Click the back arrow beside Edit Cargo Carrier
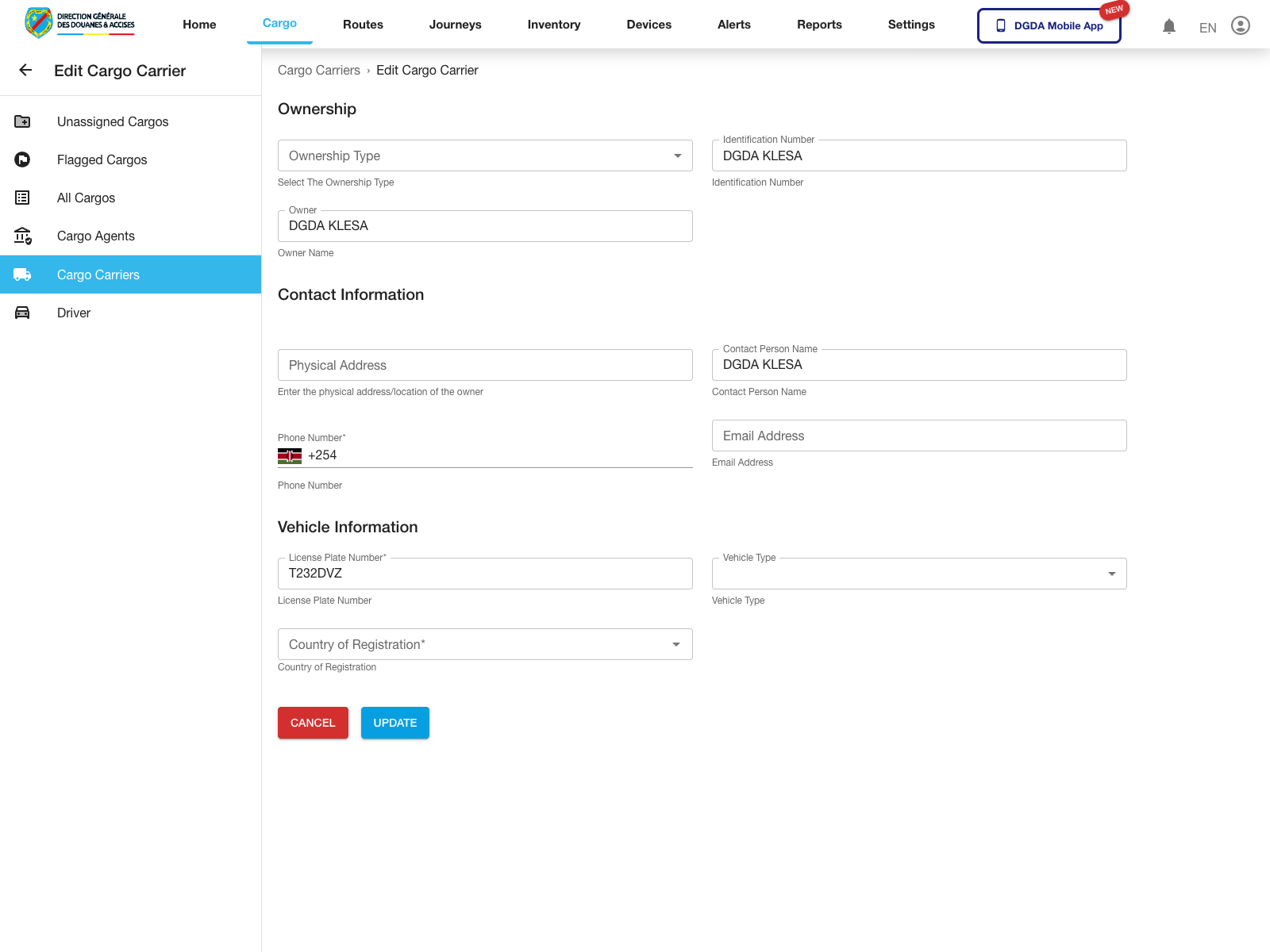The width and height of the screenshot is (1270, 952). tap(25, 71)
